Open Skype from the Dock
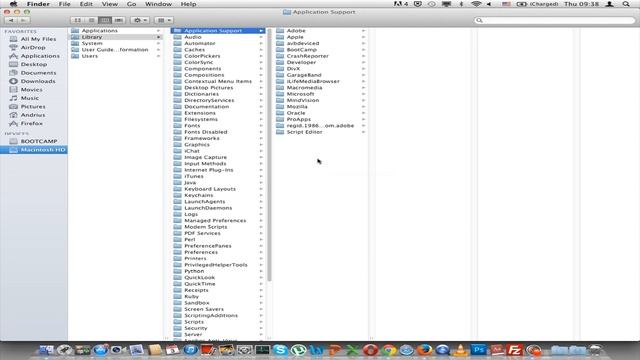 280,350
